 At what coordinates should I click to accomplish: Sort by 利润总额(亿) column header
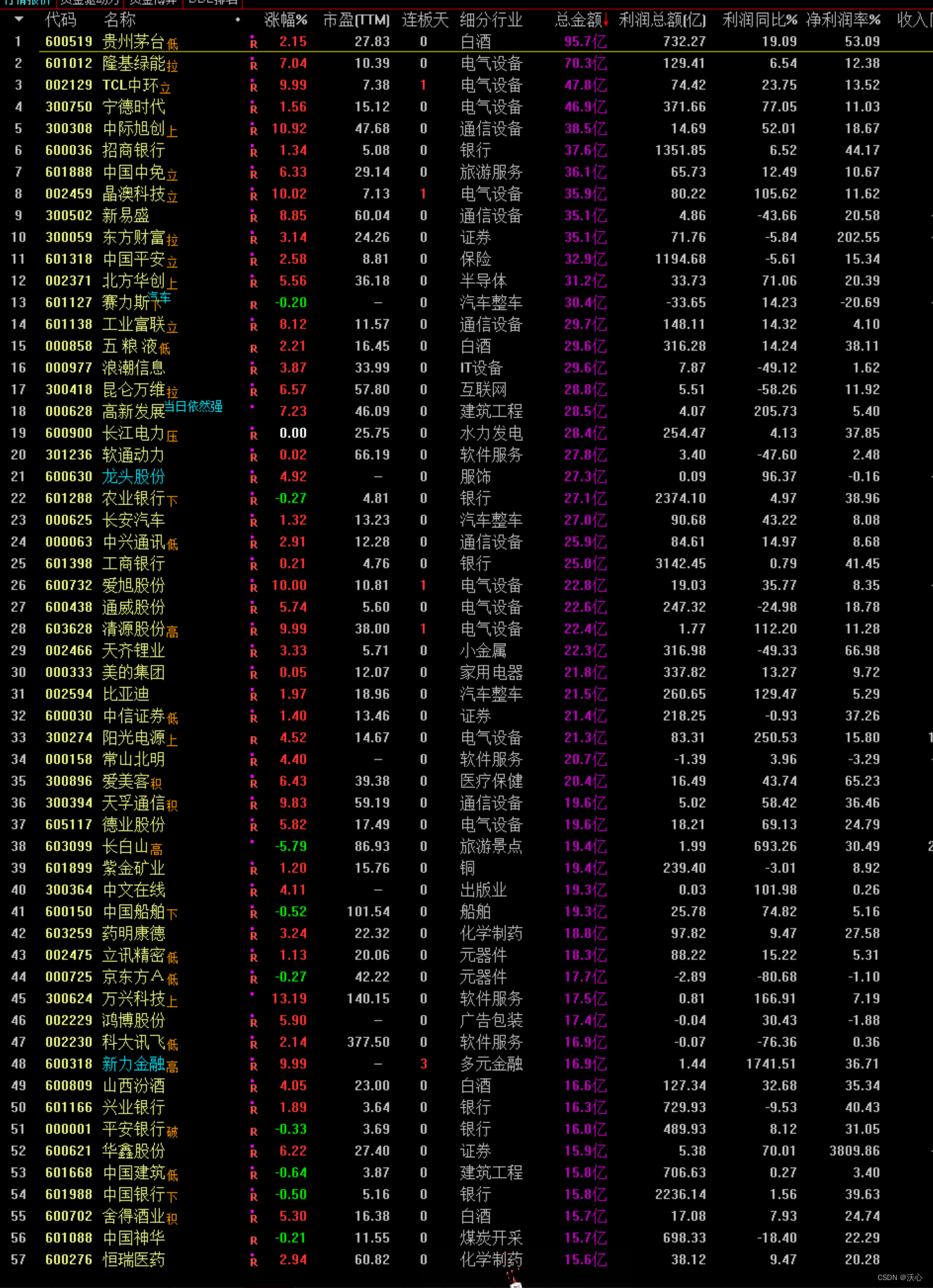pyautogui.click(x=662, y=20)
